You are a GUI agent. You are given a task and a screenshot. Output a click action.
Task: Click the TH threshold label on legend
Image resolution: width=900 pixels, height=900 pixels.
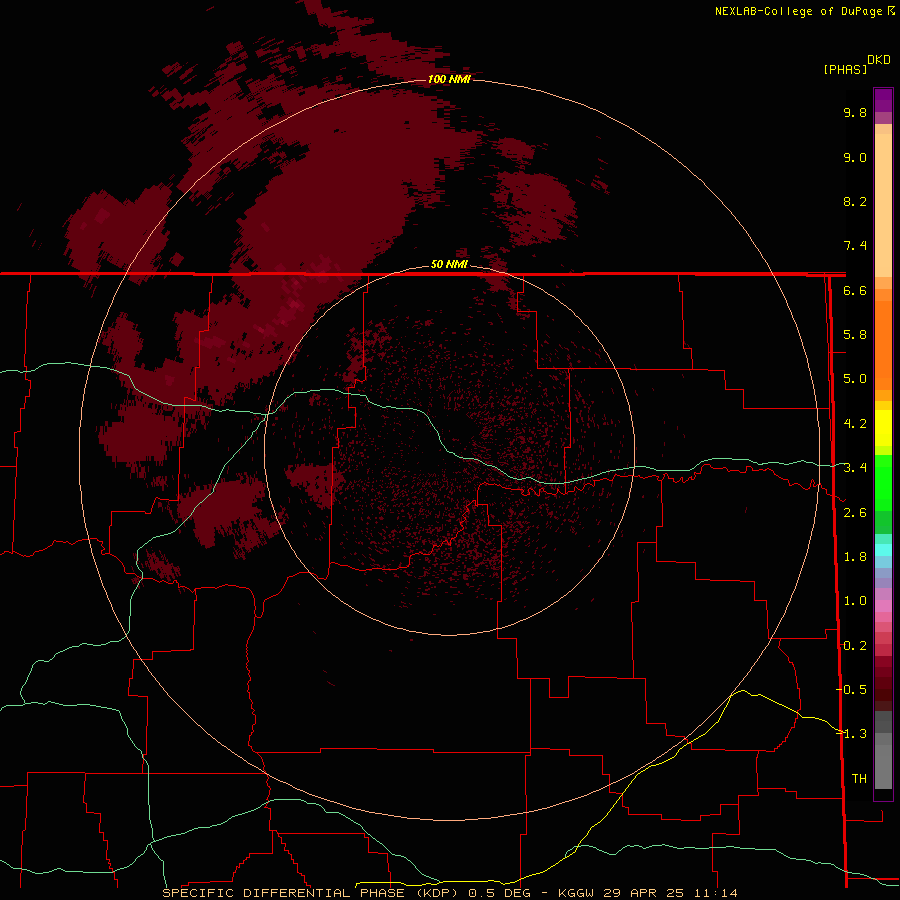[859, 779]
